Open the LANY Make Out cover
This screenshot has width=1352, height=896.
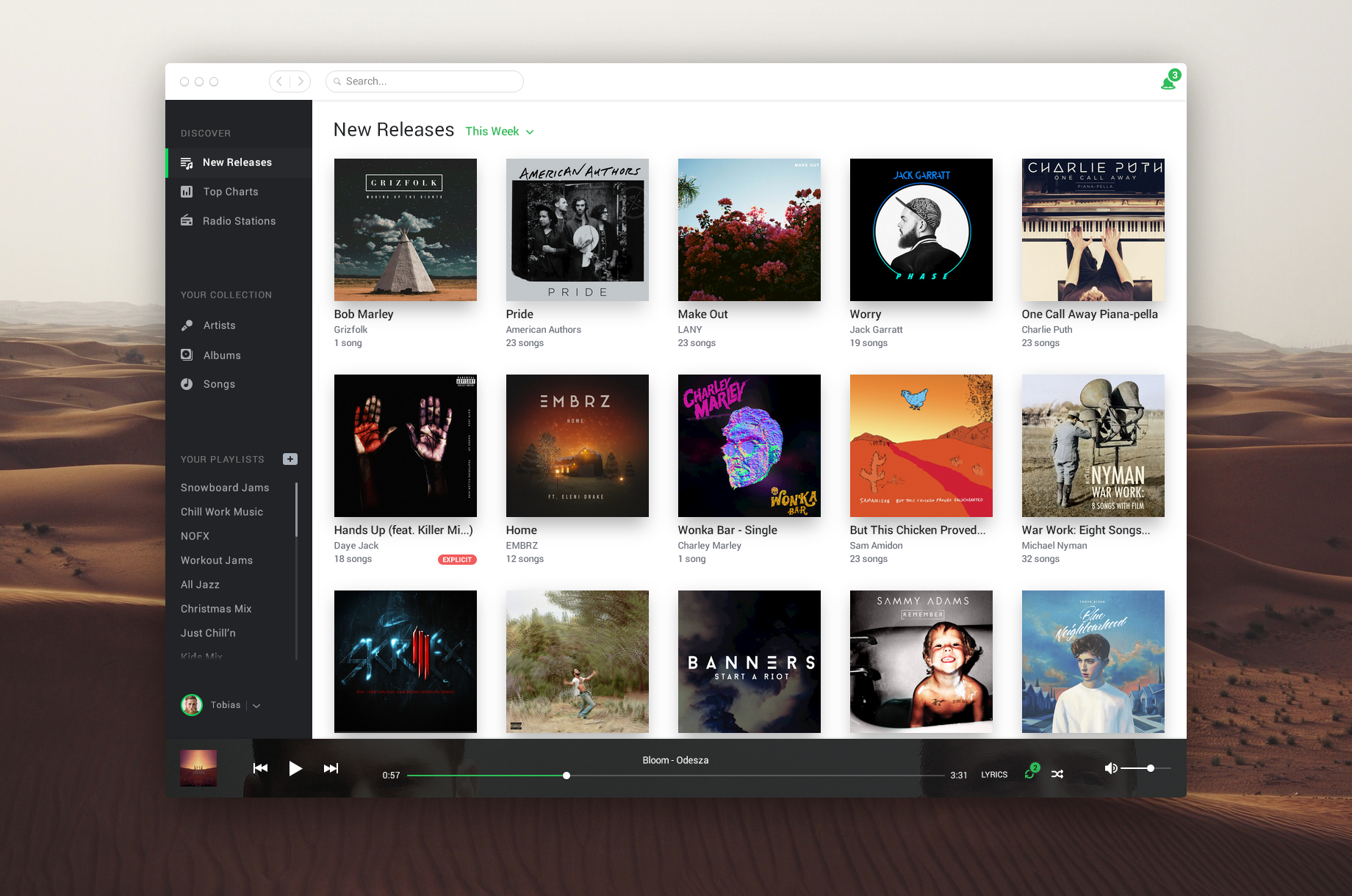749,230
